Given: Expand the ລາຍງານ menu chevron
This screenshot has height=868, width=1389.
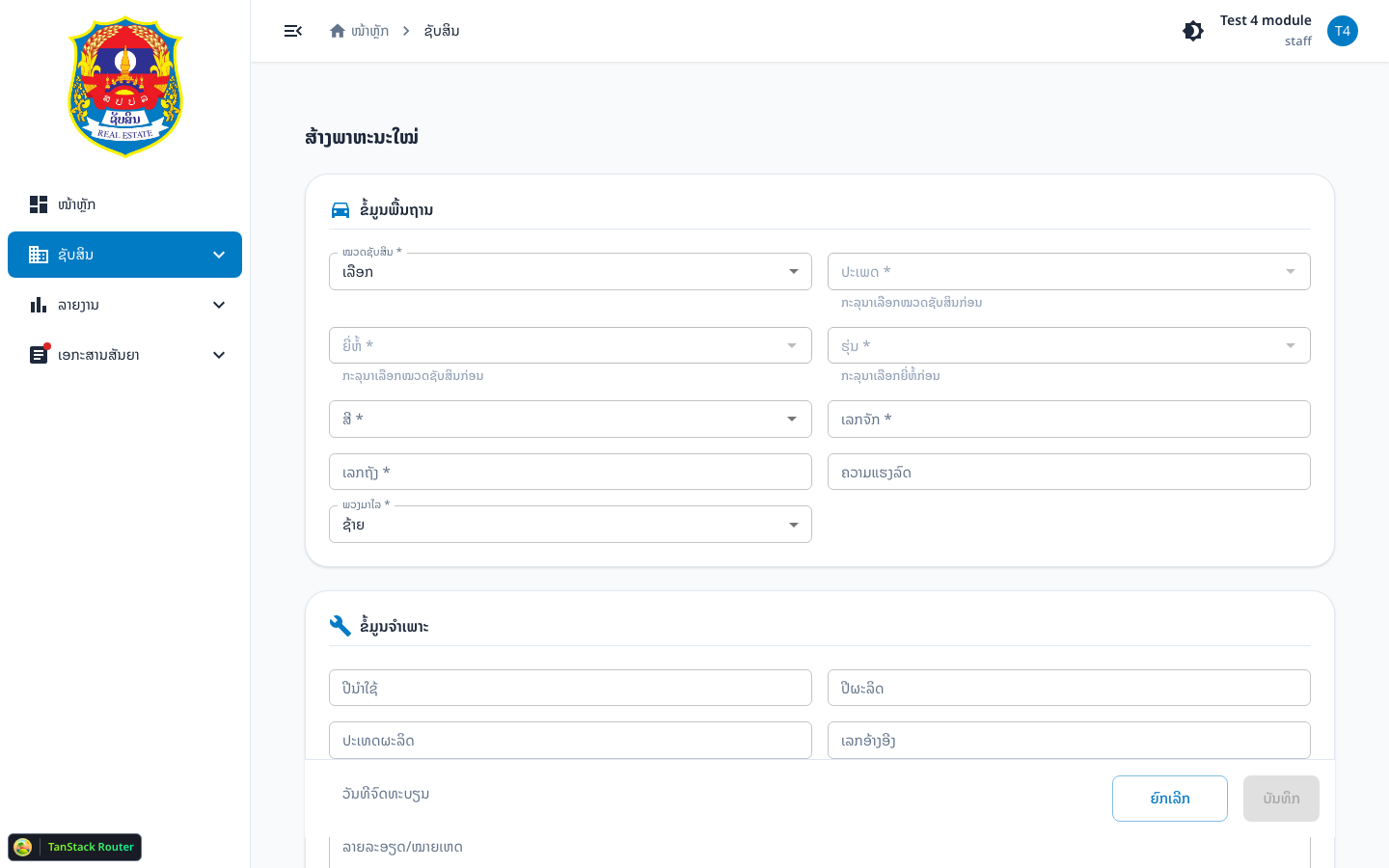Looking at the screenshot, I should pos(219,305).
